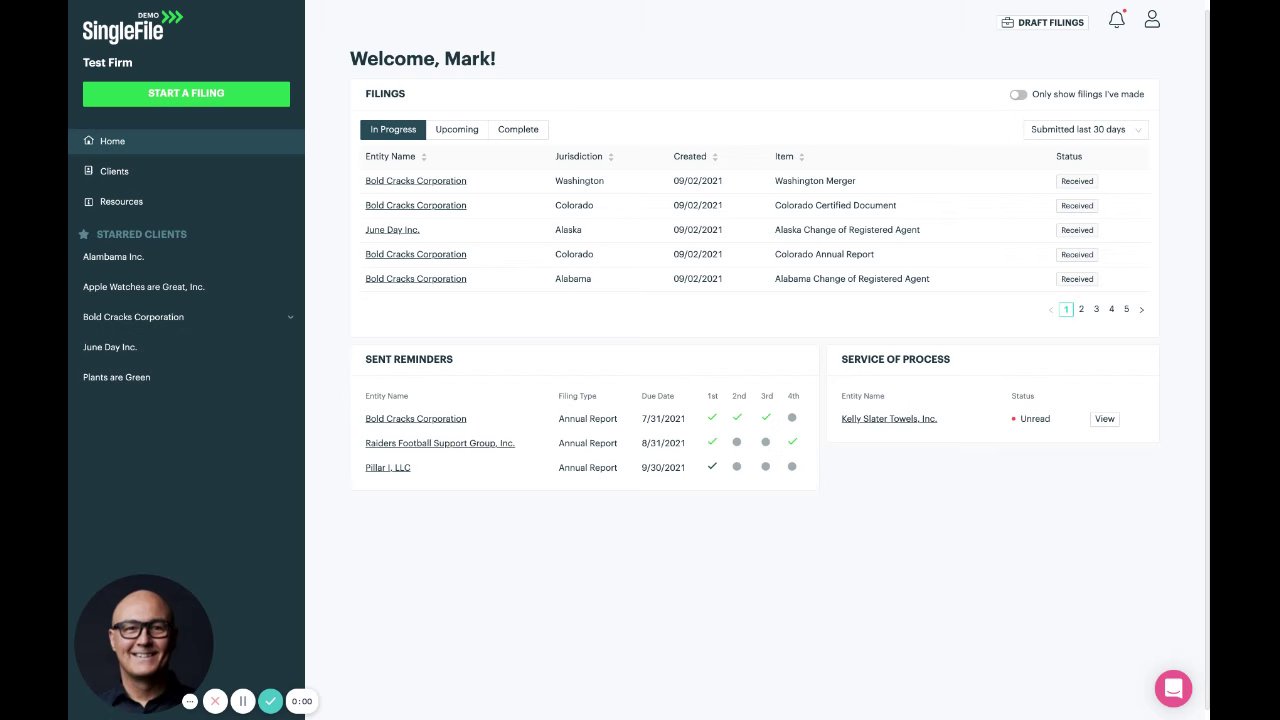Pause the recording with pause button

[242, 701]
